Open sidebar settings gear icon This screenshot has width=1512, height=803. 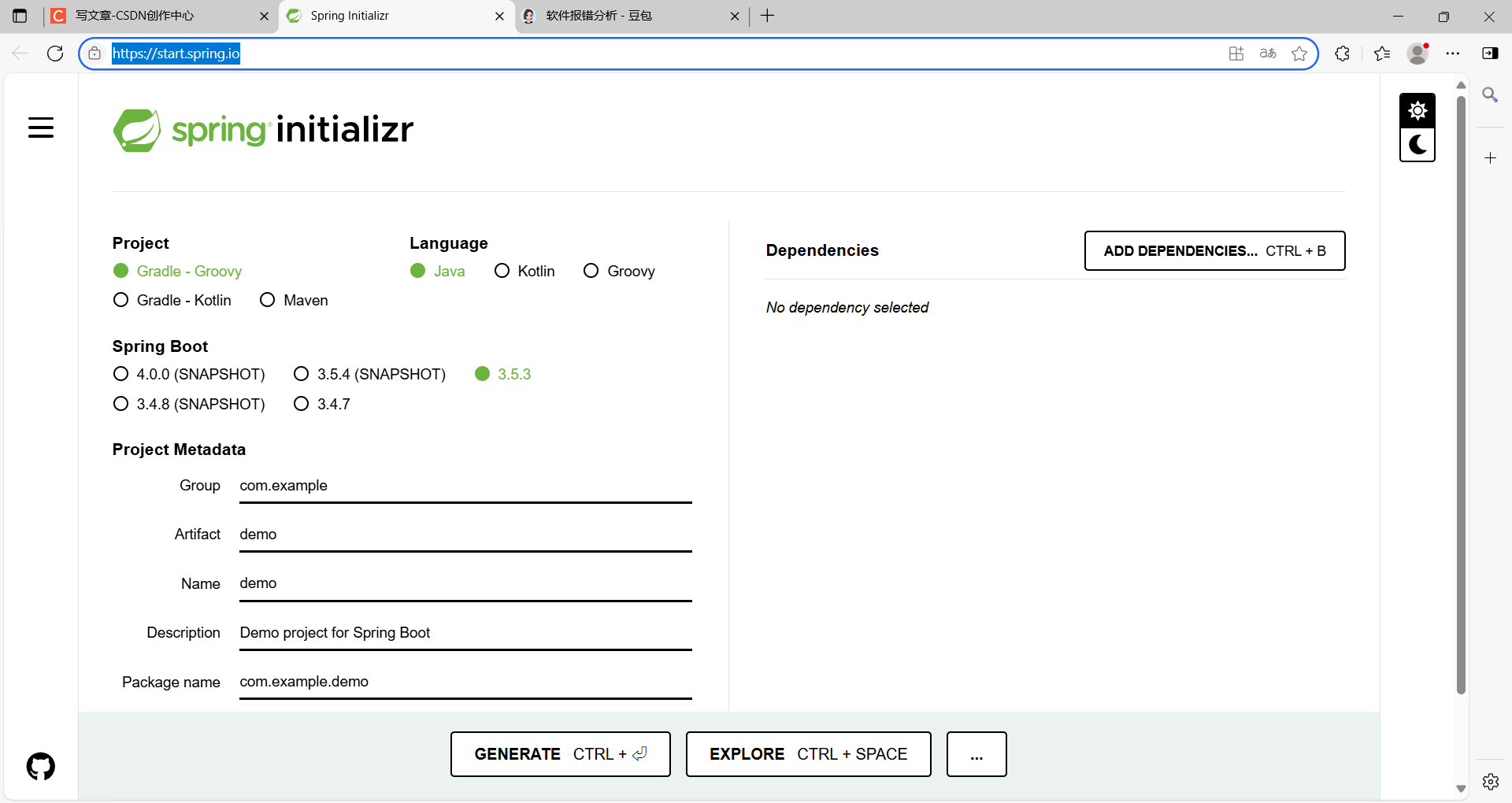(x=1491, y=782)
